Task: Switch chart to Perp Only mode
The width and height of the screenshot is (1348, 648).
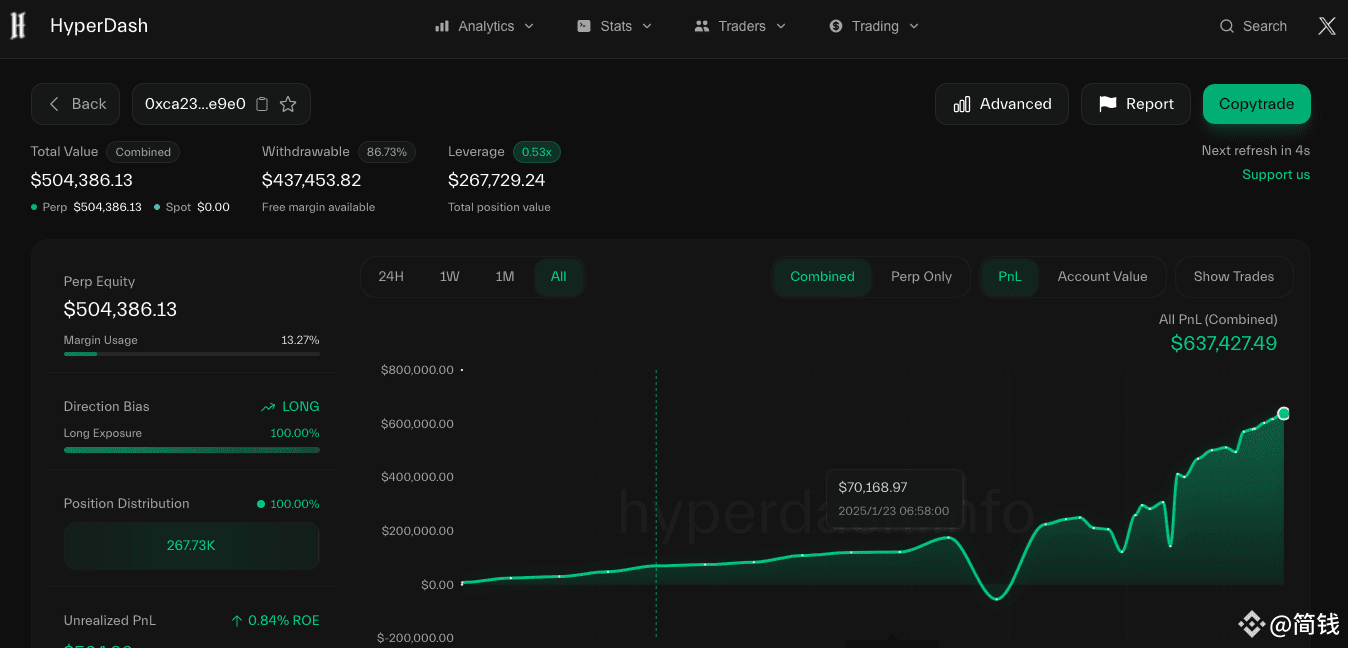Action: (922, 277)
